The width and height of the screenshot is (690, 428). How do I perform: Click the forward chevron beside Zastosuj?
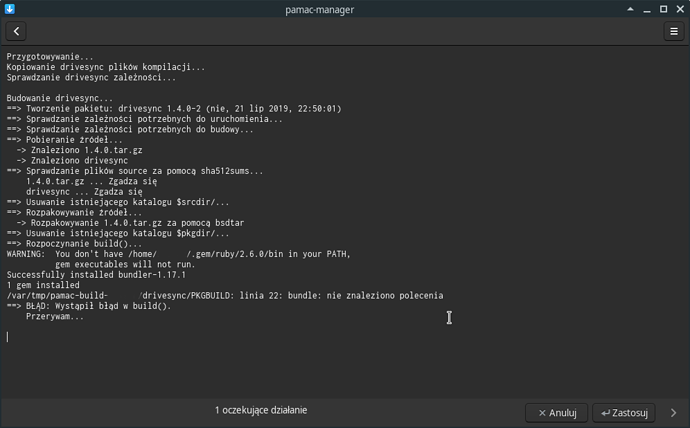pyautogui.click(x=673, y=413)
